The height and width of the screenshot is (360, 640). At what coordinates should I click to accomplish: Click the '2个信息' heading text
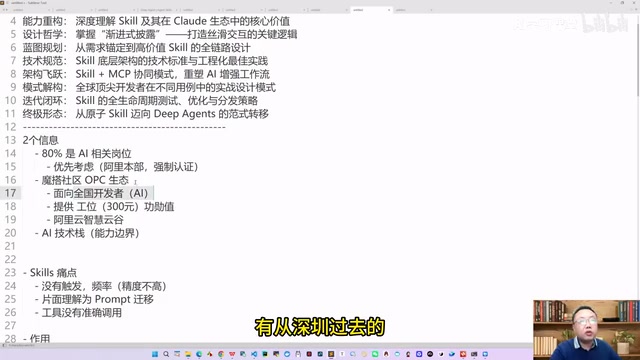point(41,140)
